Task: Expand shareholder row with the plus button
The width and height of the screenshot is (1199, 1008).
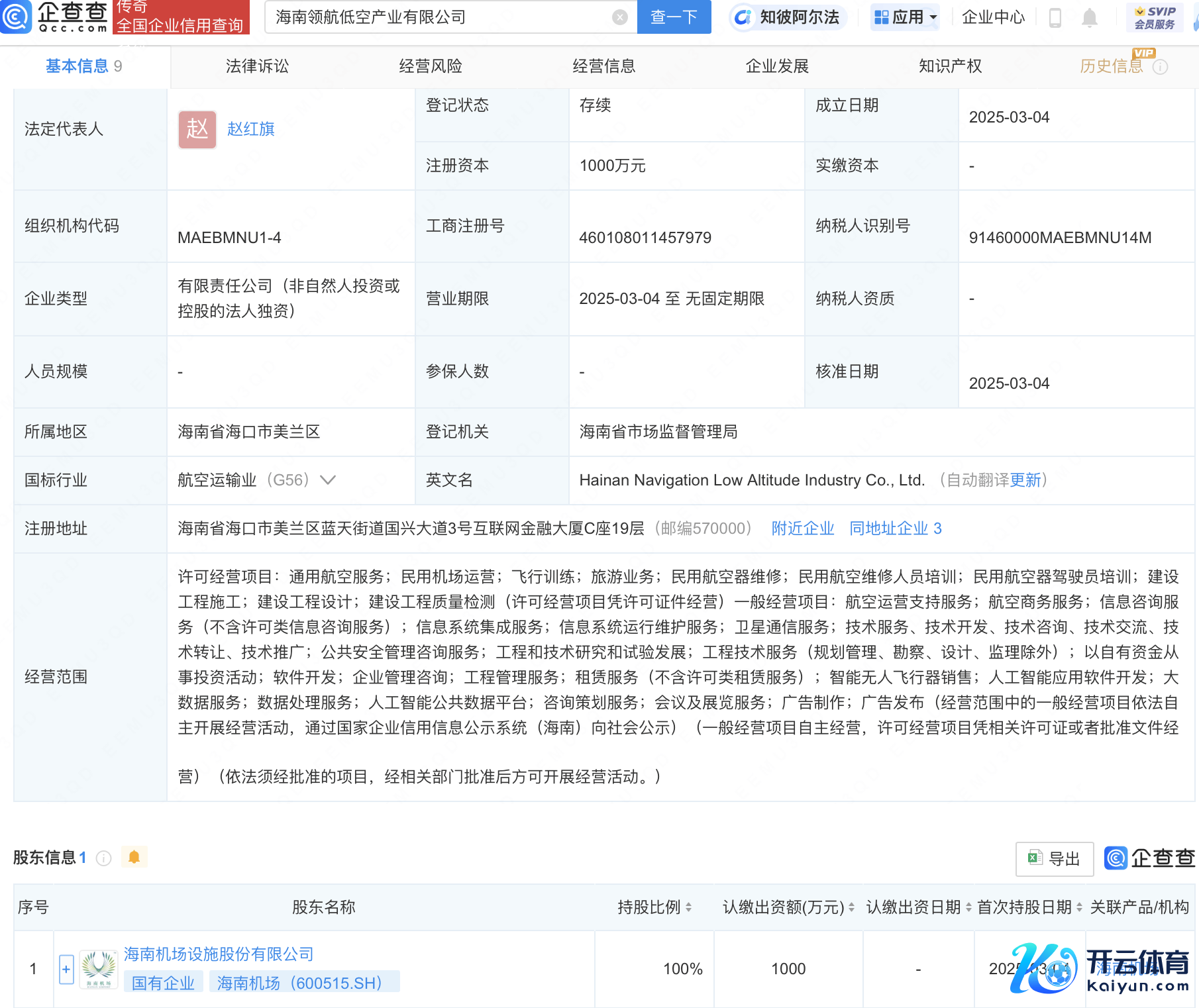Action: coord(66,970)
